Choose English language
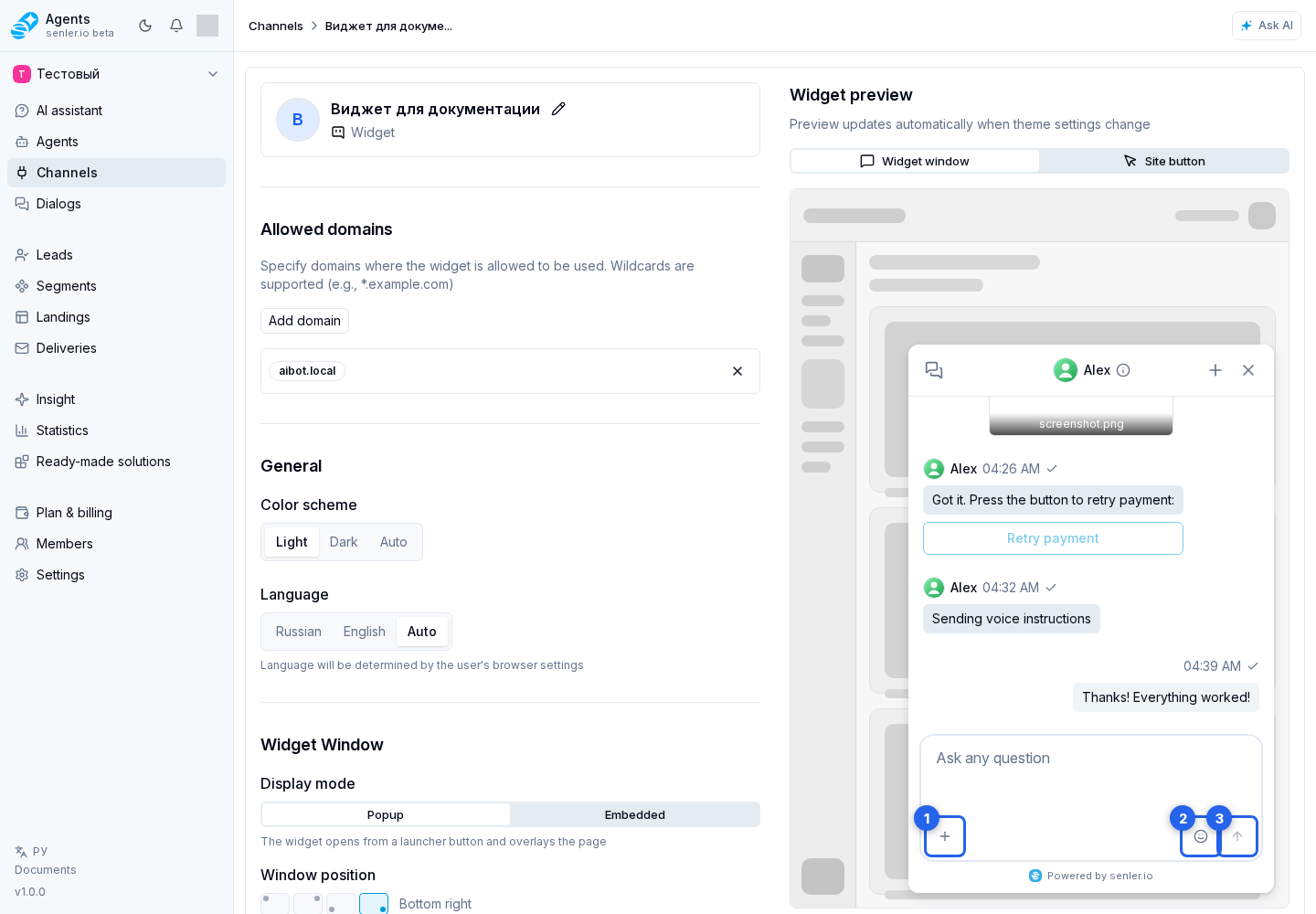The image size is (1316, 914). click(x=365, y=632)
